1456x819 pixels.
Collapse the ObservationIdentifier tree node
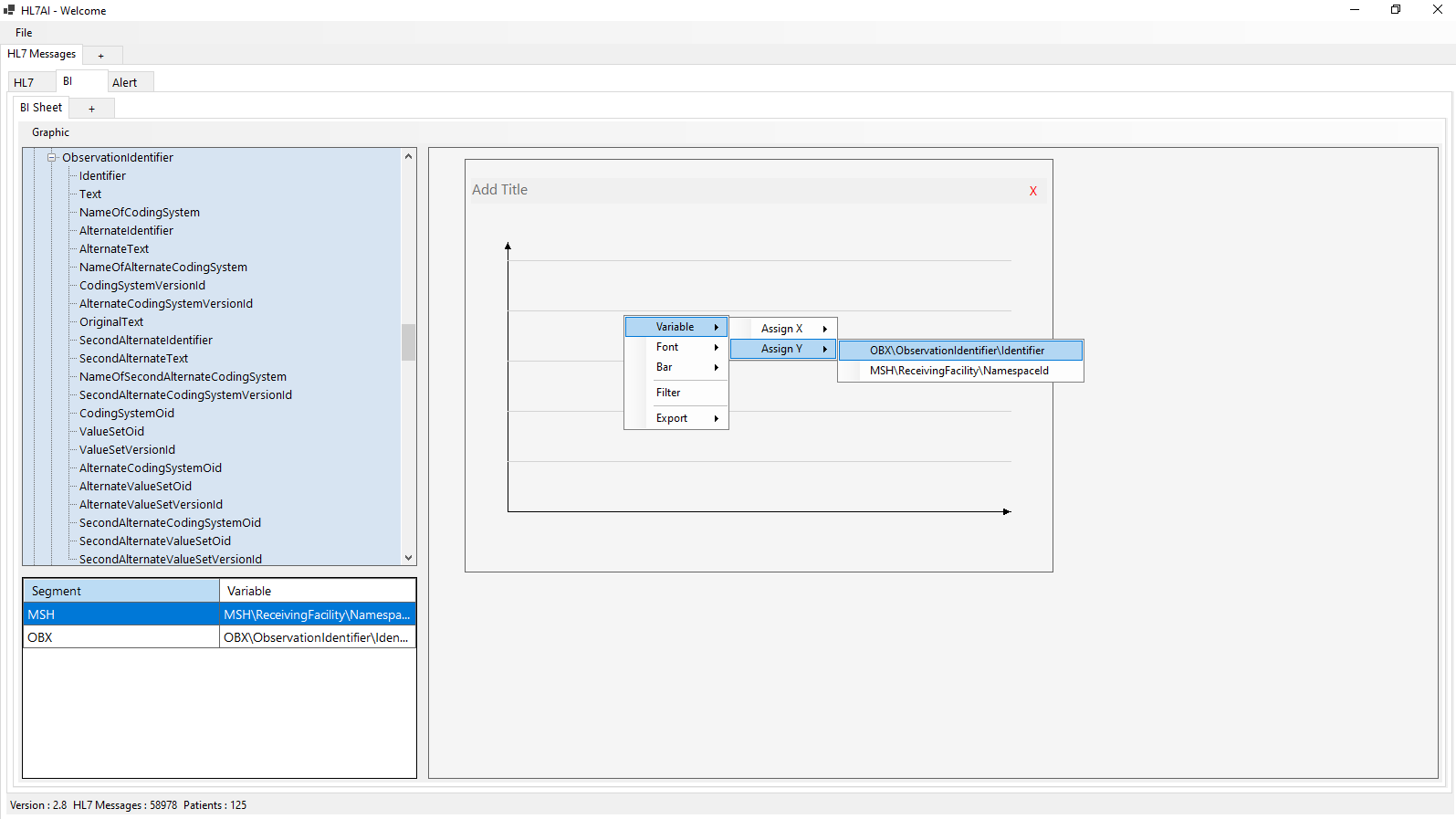click(52, 158)
